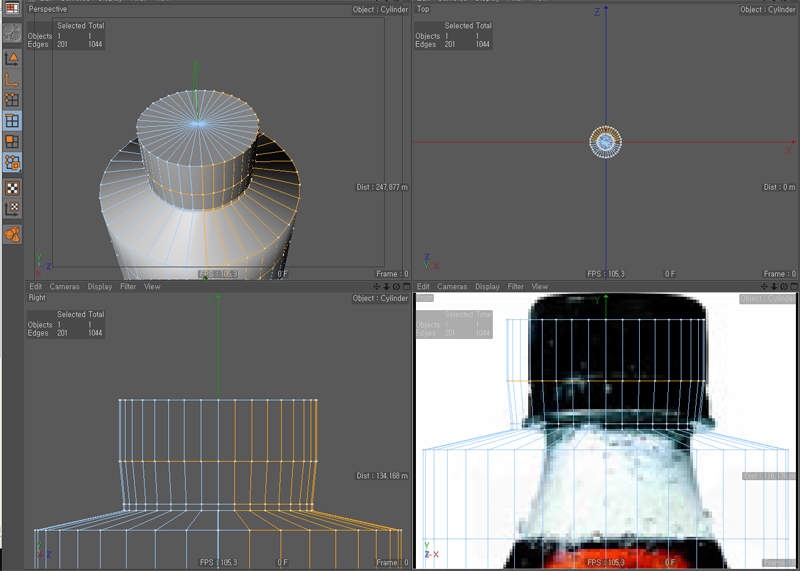
Task: Click pan/move camera icon in Right viewport
Action: coord(377,287)
